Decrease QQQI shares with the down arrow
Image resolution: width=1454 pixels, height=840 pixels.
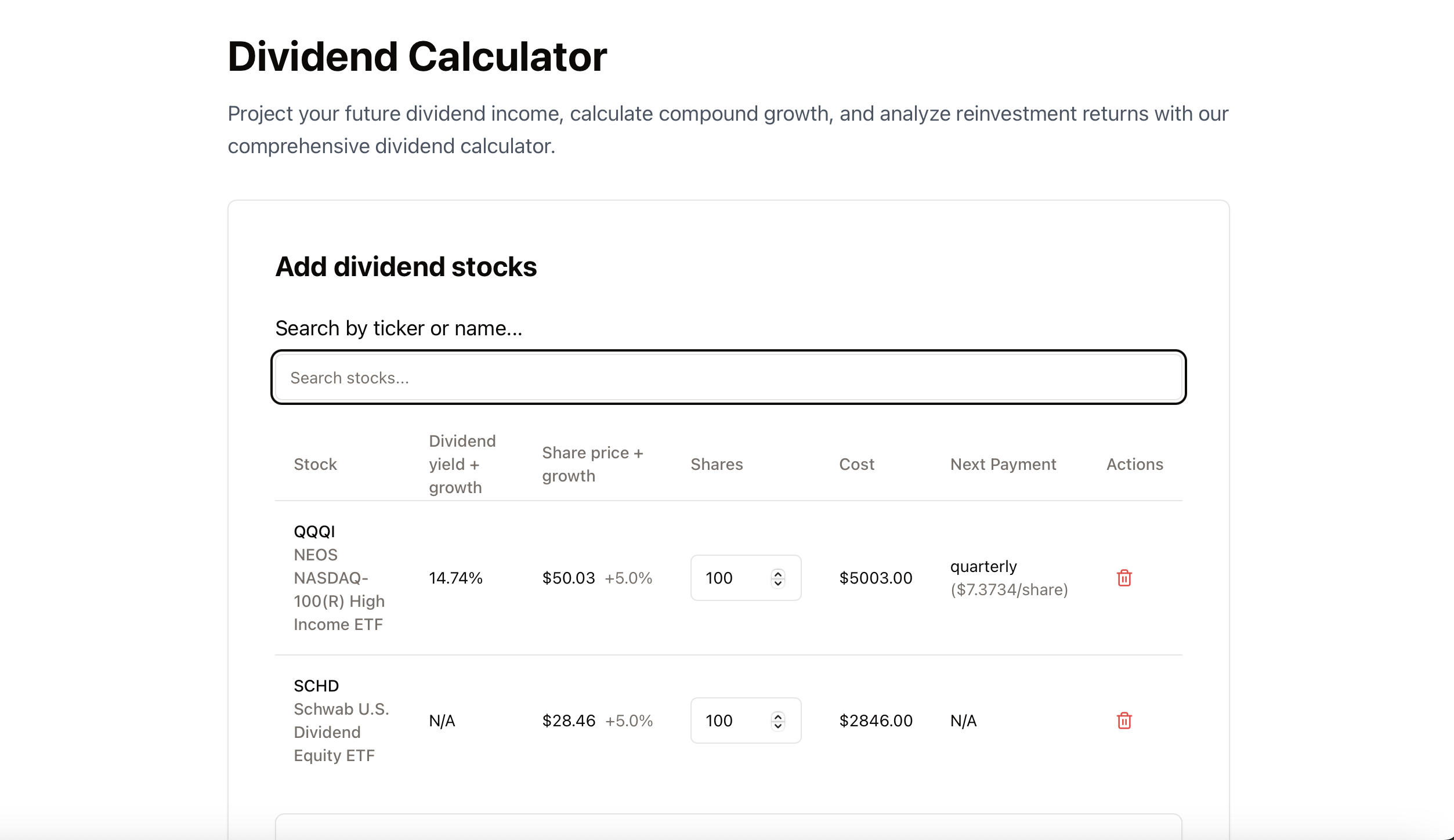pos(777,584)
